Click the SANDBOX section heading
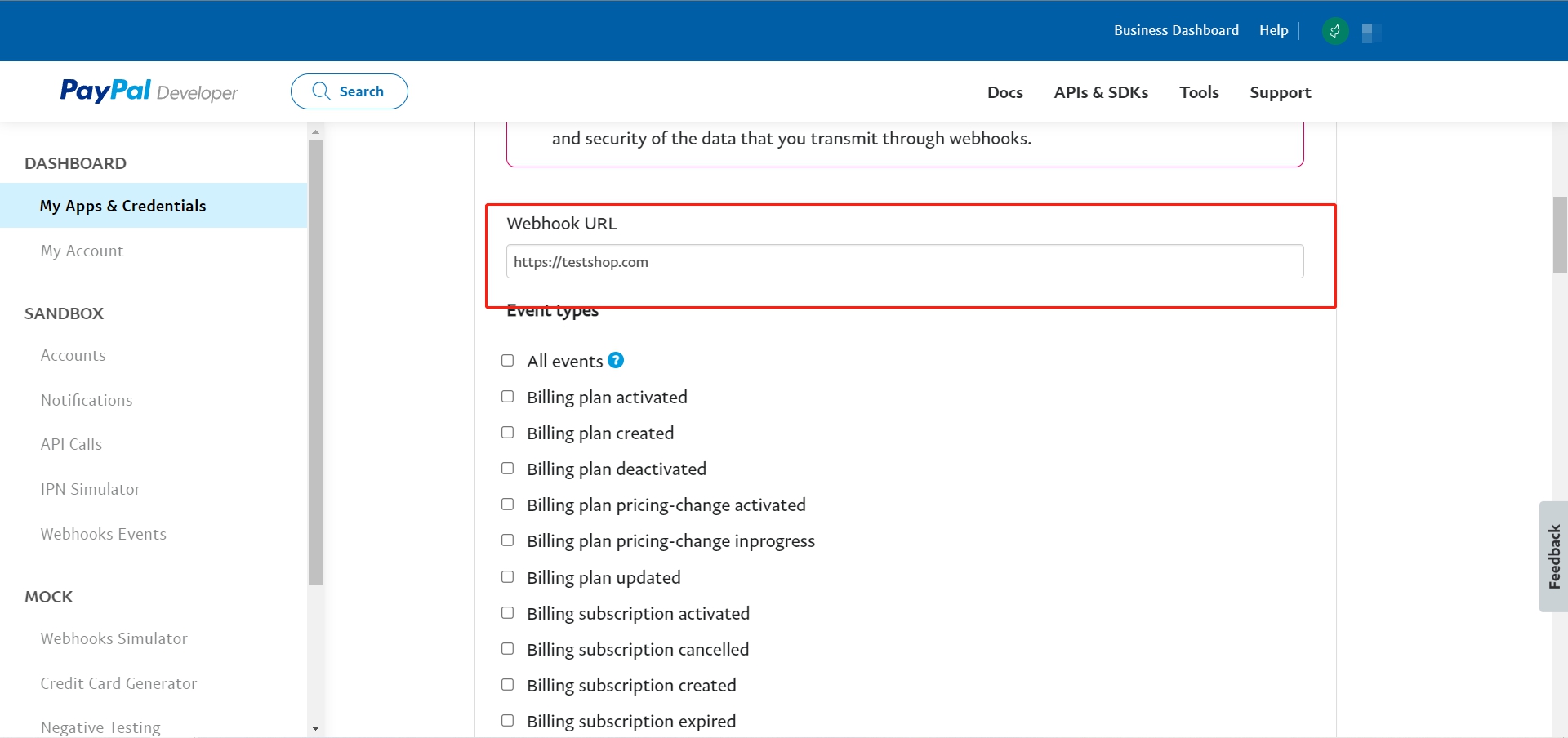This screenshot has width=1568, height=738. click(65, 313)
